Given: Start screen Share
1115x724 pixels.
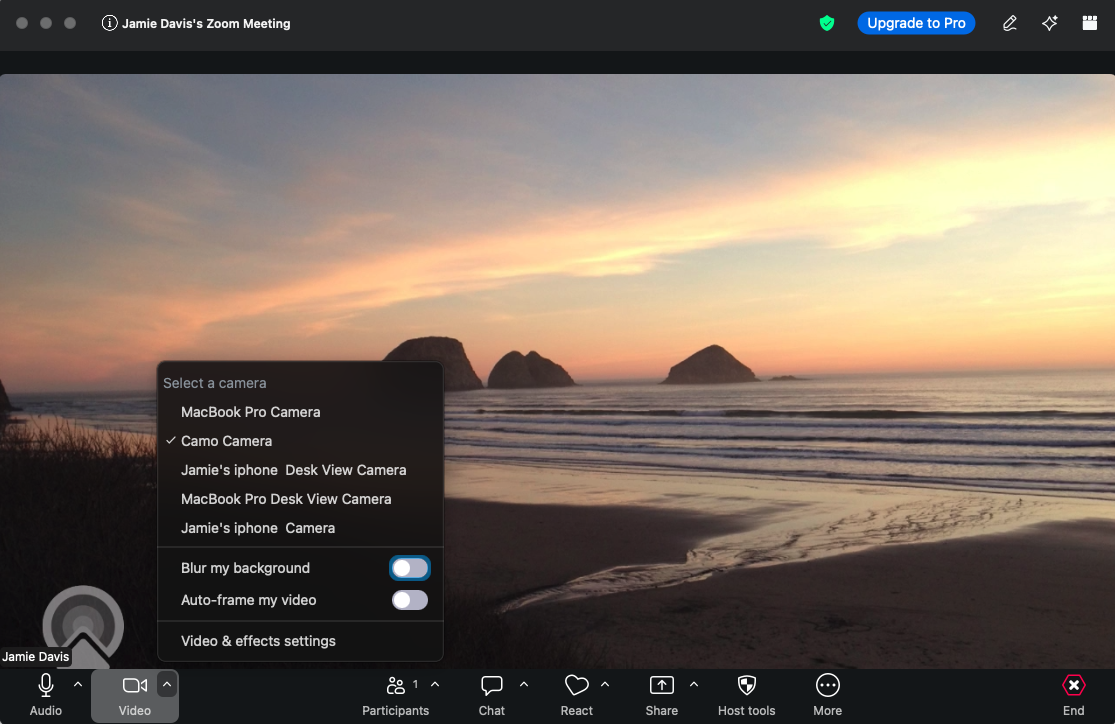Looking at the screenshot, I should point(661,696).
